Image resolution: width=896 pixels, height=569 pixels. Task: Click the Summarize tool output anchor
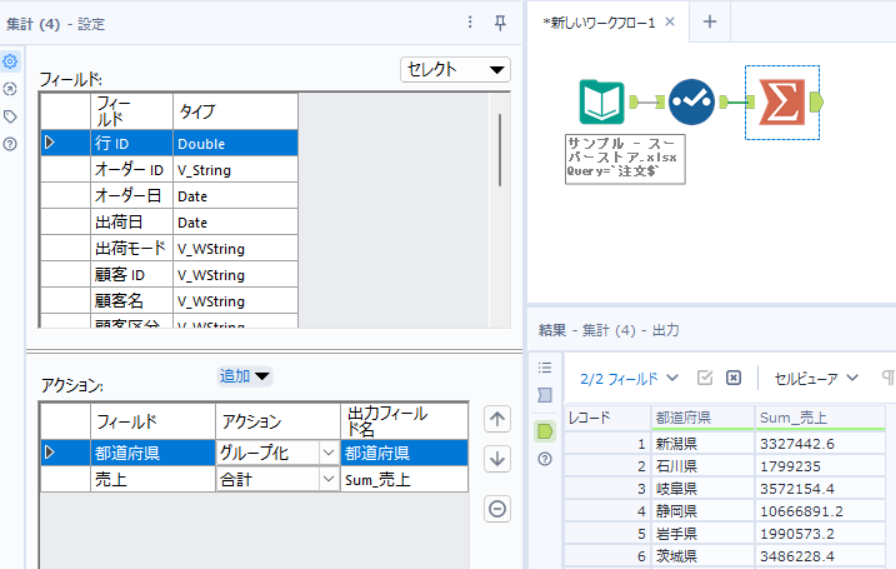[817, 102]
